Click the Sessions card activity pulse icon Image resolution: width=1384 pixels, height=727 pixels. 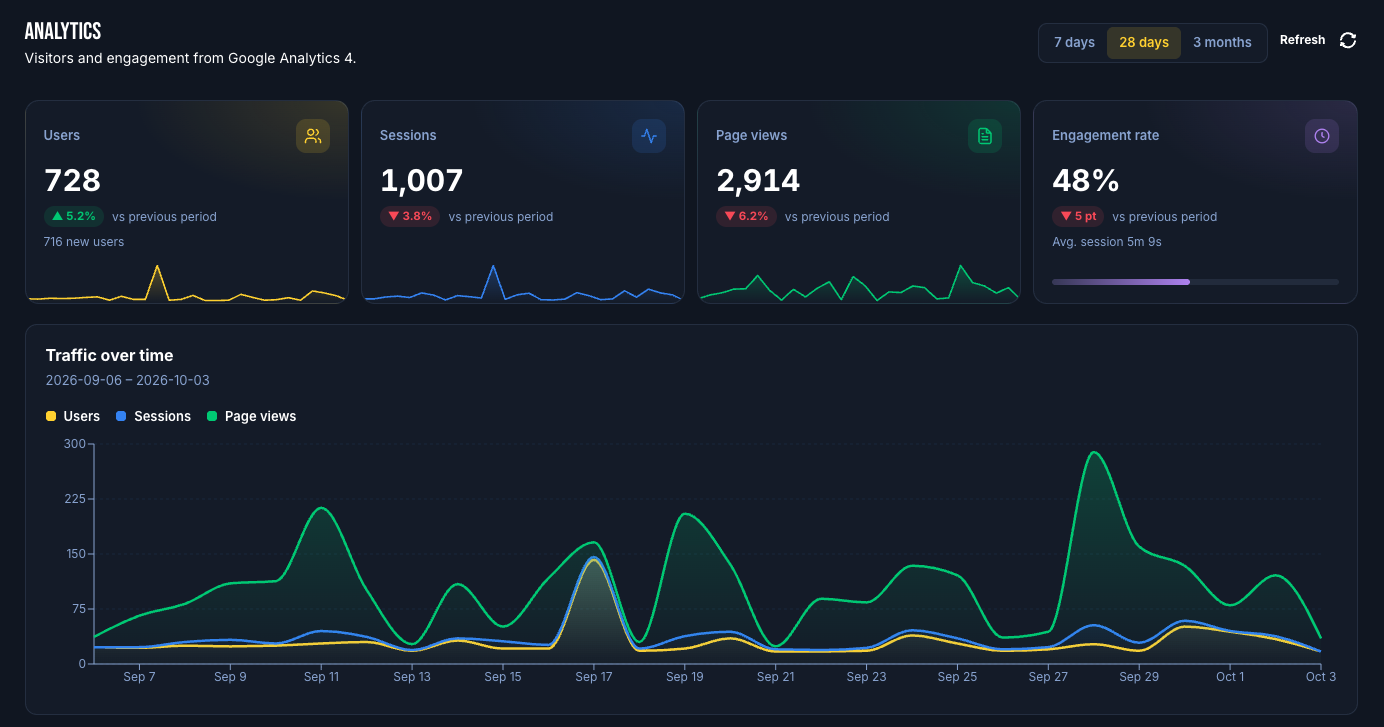pos(649,136)
